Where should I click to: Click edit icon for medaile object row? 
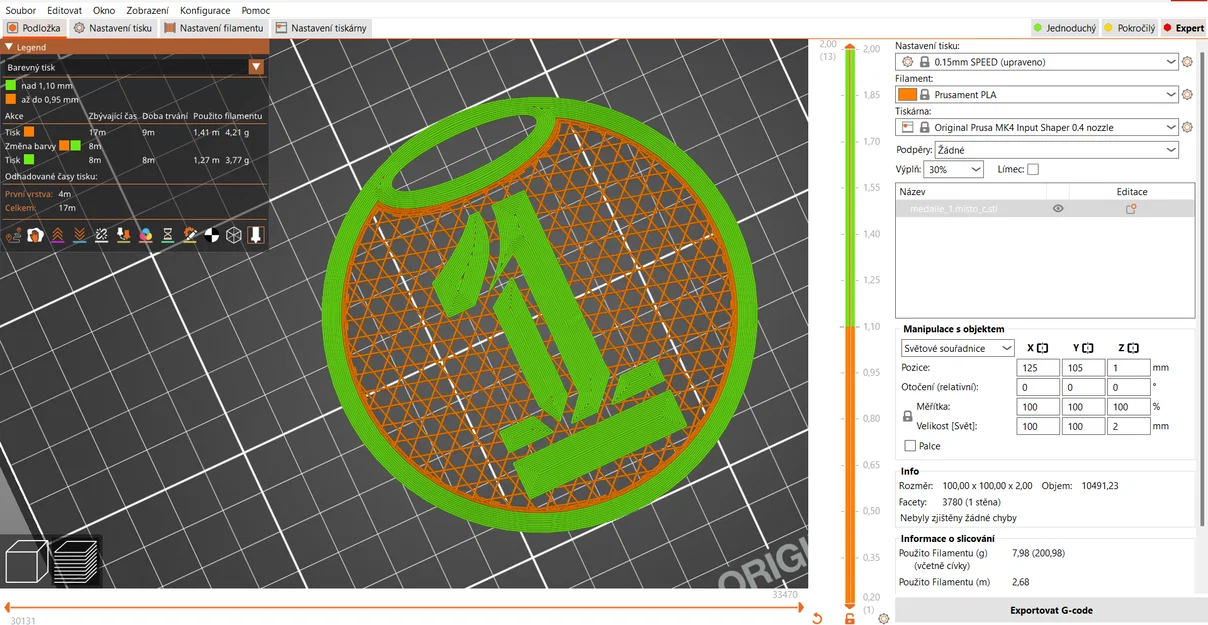[x=1132, y=209]
